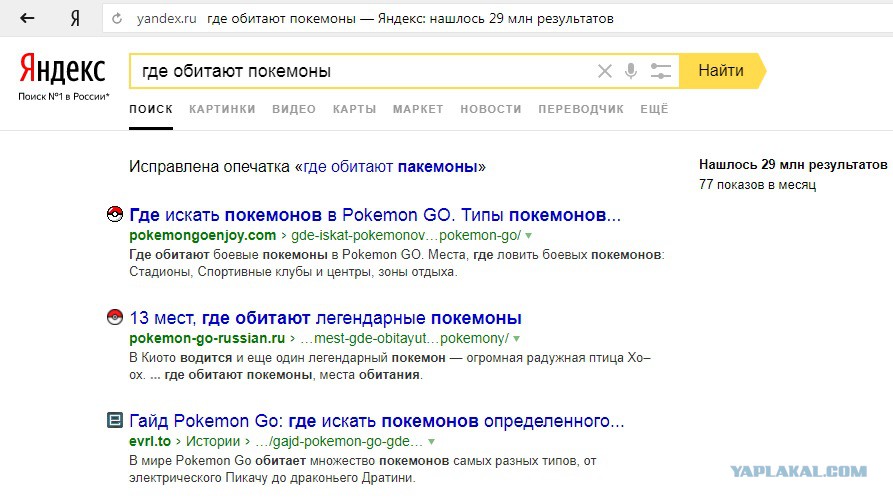Viewport: 893px width, 501px height.
Task: Open '13 мест, где обитают легендарные покемоны'
Action: 325,318
